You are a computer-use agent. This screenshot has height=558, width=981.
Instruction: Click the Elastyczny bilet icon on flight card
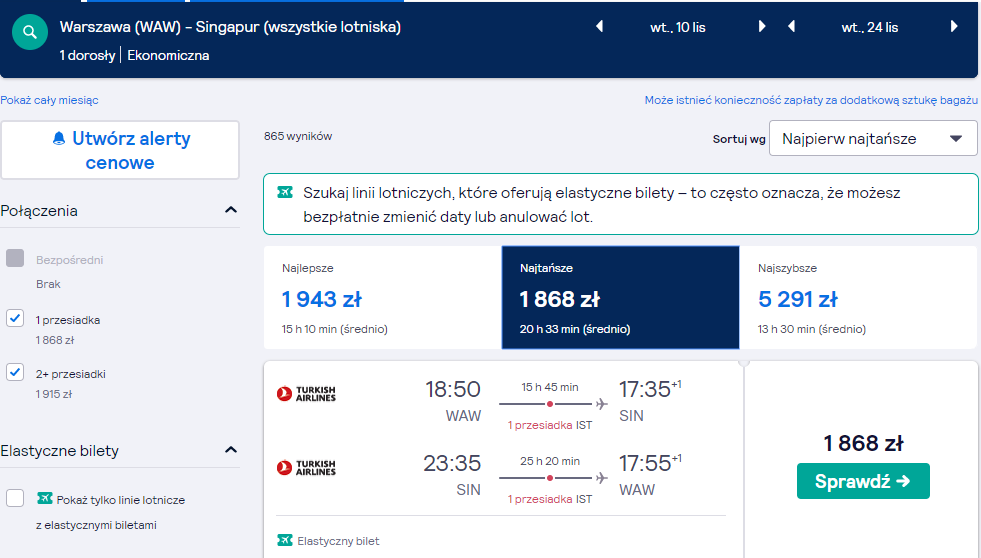coord(285,540)
